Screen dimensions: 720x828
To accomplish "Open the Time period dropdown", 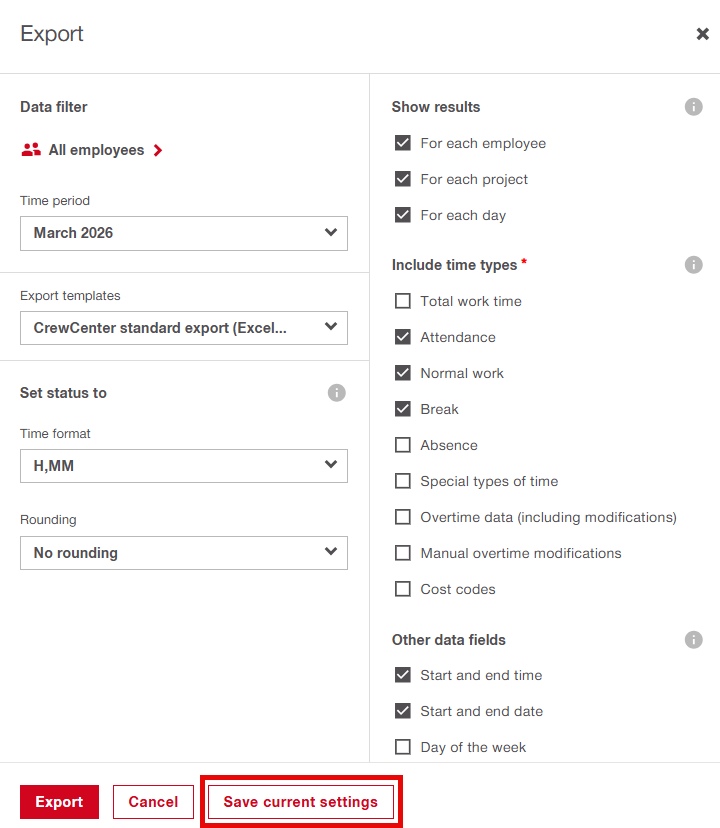I will (x=184, y=233).
